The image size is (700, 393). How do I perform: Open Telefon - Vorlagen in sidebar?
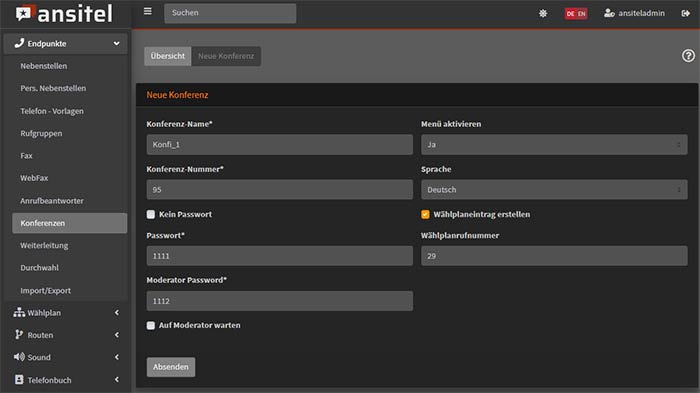click(52, 111)
